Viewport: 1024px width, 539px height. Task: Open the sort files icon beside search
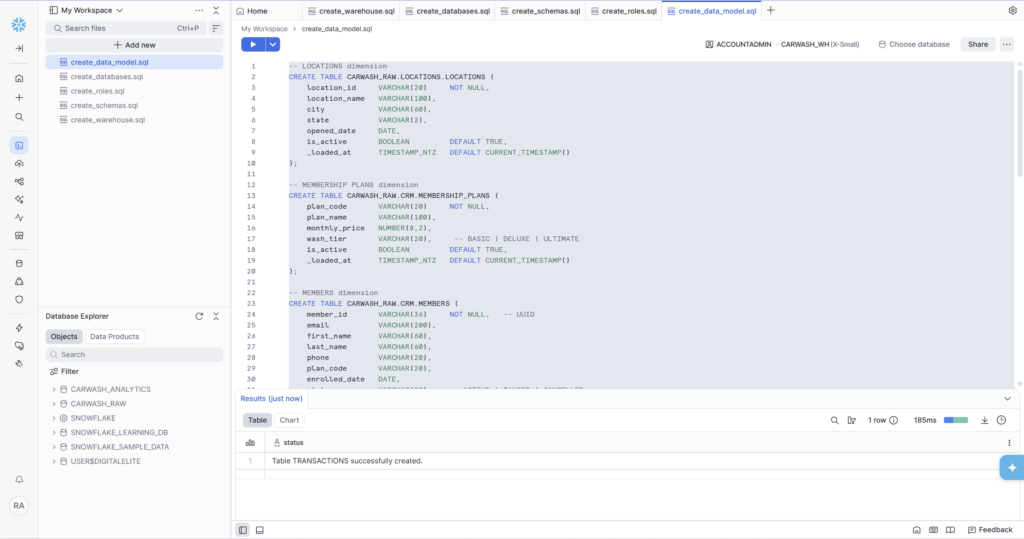[215, 28]
